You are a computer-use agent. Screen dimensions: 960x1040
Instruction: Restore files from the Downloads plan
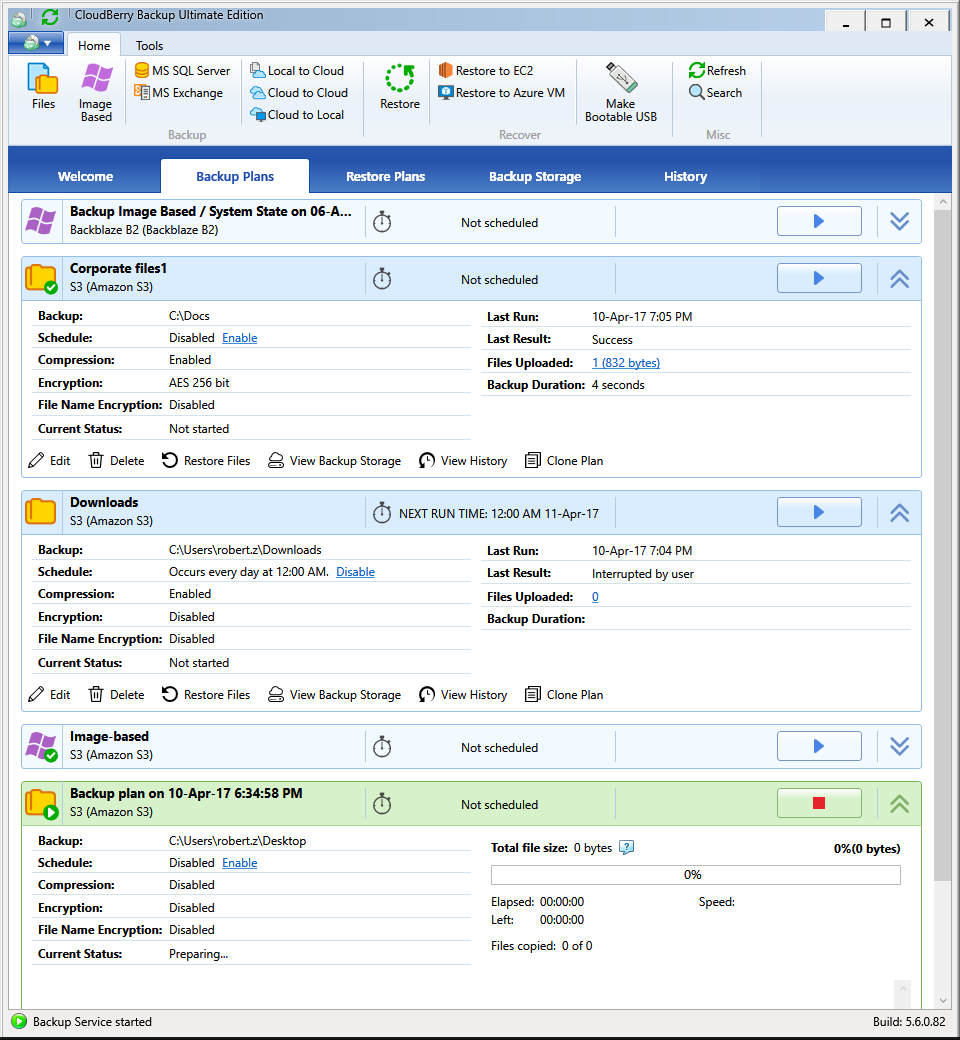pyautogui.click(x=206, y=694)
